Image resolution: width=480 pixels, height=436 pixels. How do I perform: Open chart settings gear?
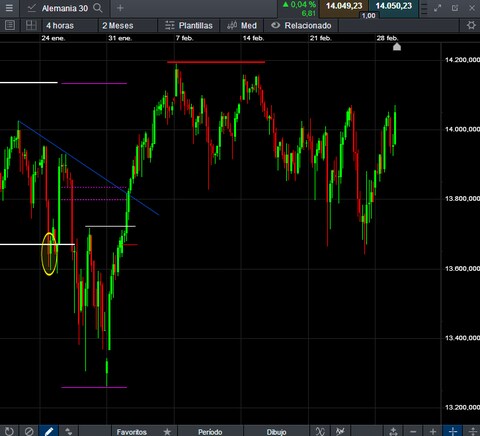(x=471, y=25)
